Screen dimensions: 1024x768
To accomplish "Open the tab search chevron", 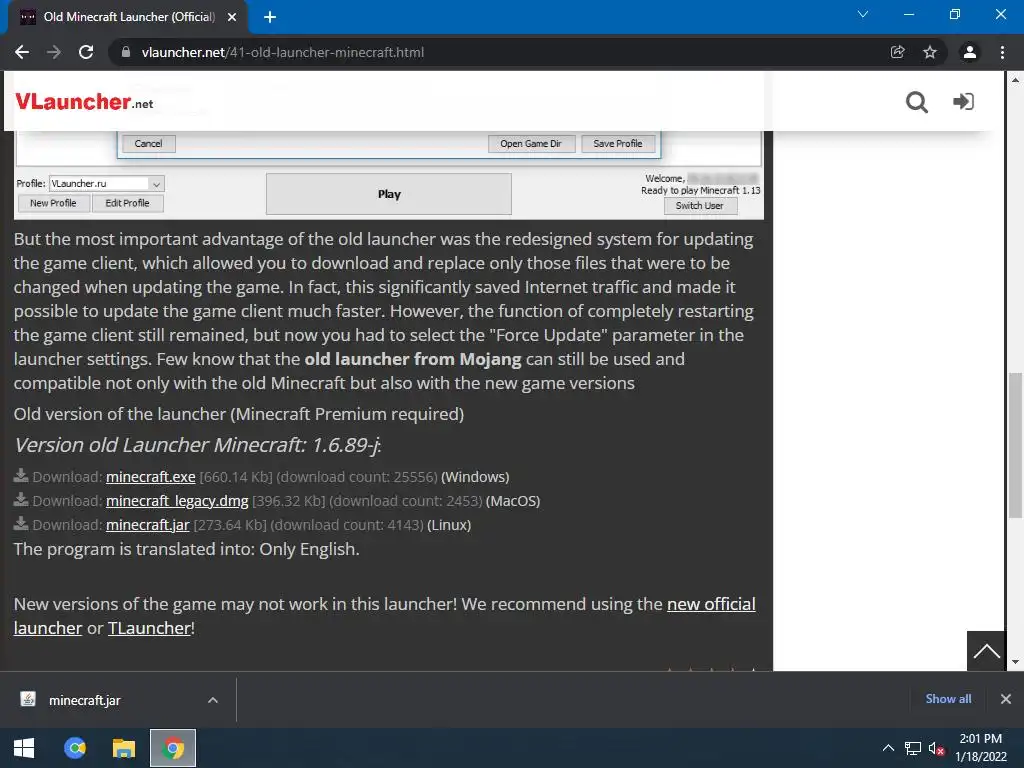I will [863, 14].
